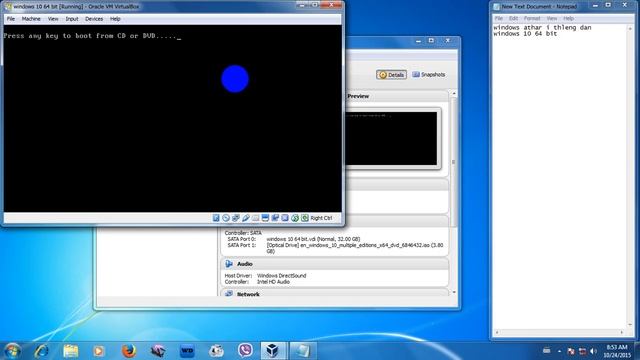
Task: Click the mouse integration indicator in VM status bar
Action: 295,218
